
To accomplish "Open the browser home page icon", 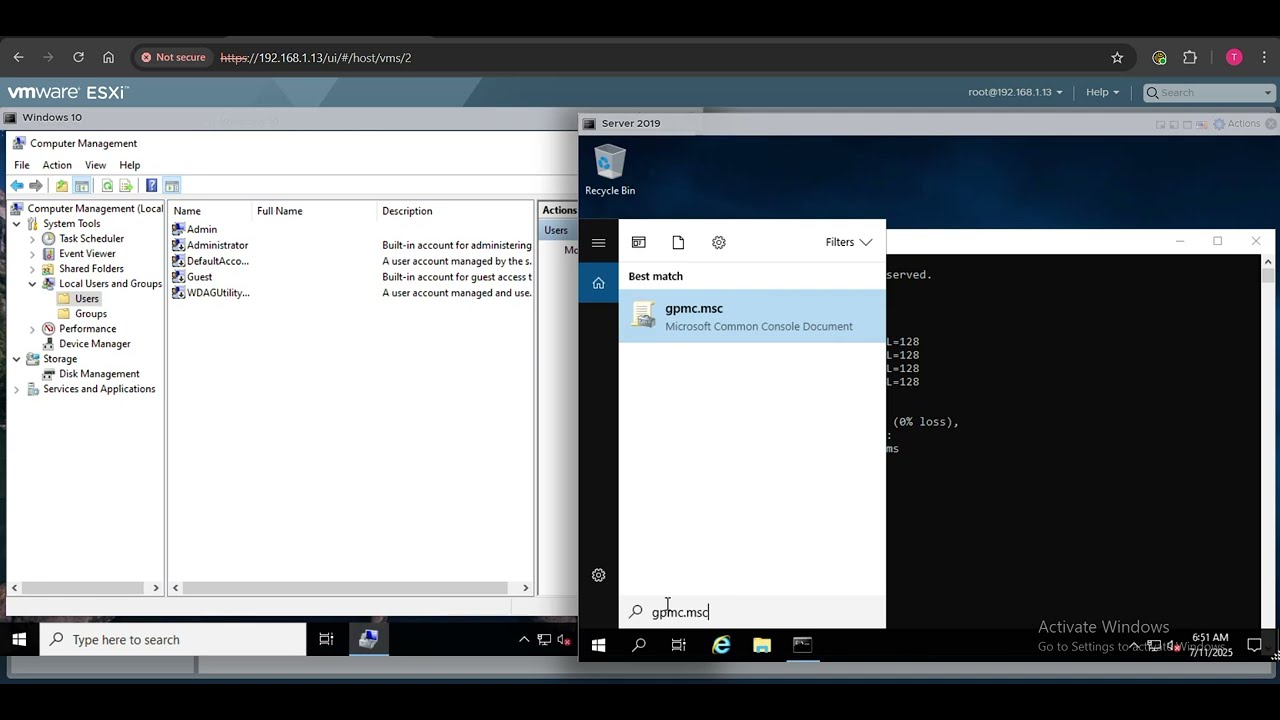I will click(108, 57).
